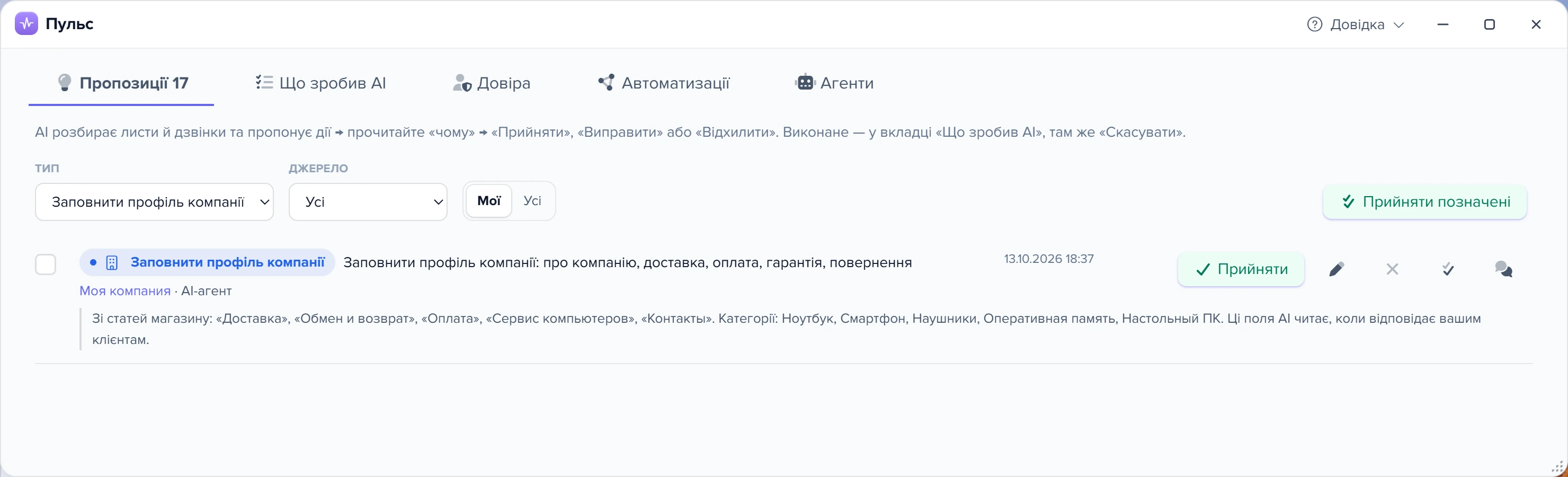Open the Що зробив AI tab

pos(320,83)
